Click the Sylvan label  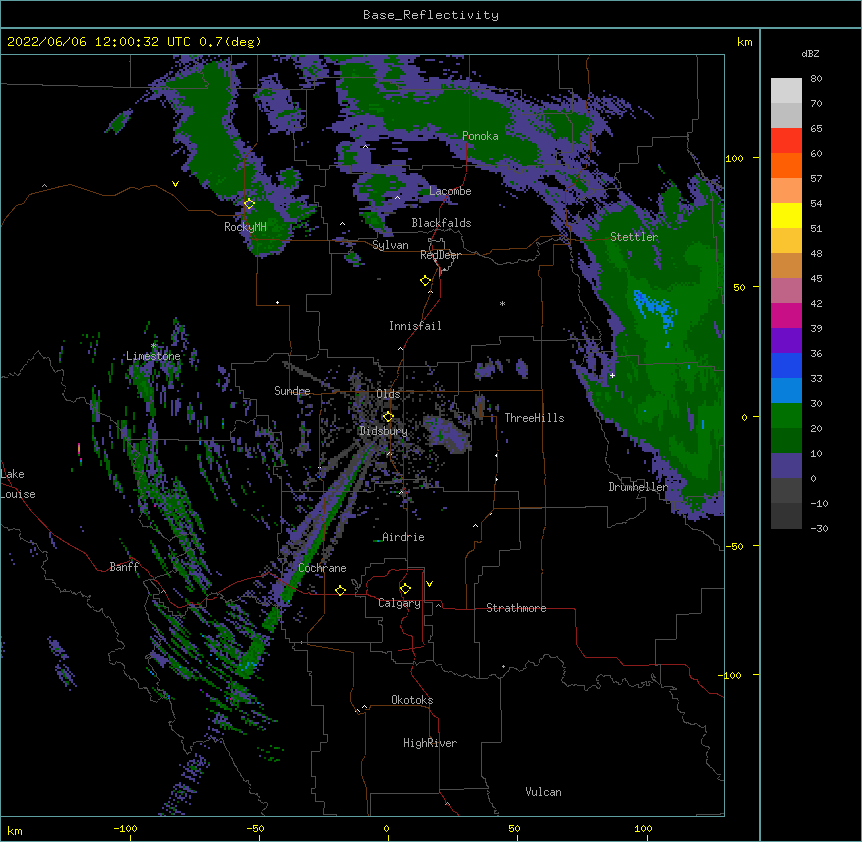pos(390,245)
